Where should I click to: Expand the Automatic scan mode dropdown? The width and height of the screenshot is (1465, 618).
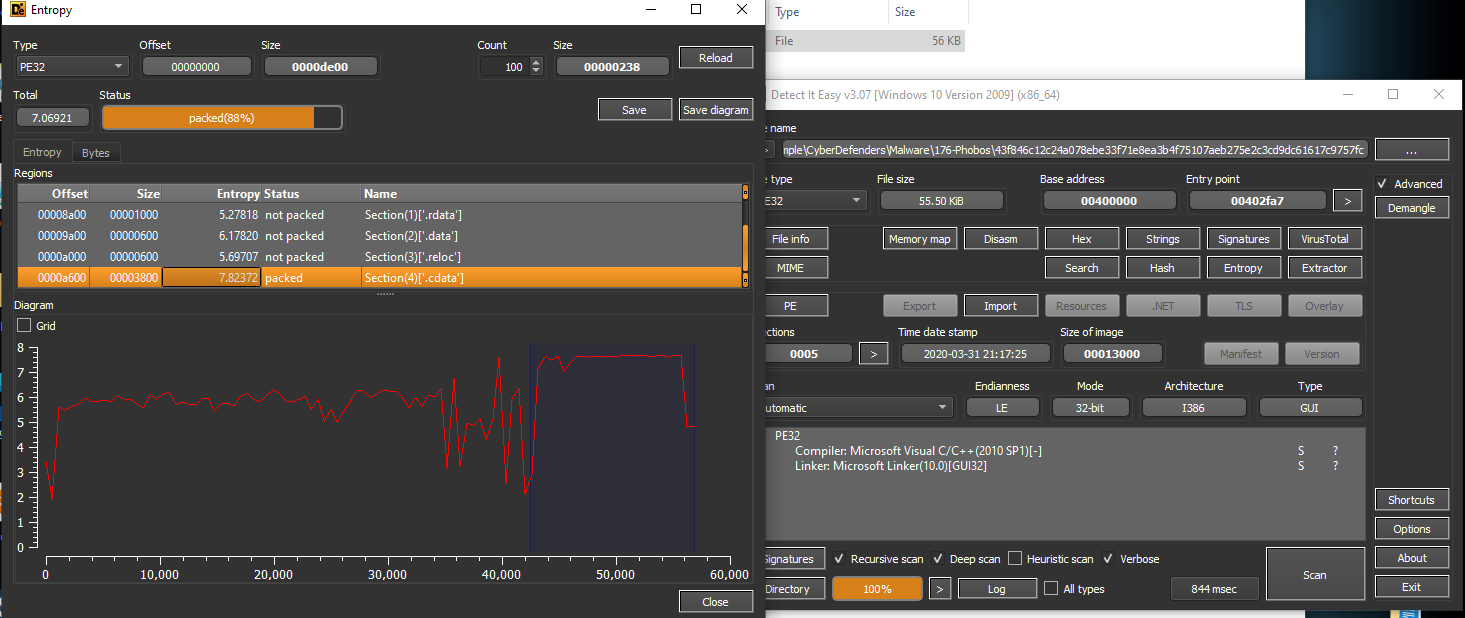[855, 408]
